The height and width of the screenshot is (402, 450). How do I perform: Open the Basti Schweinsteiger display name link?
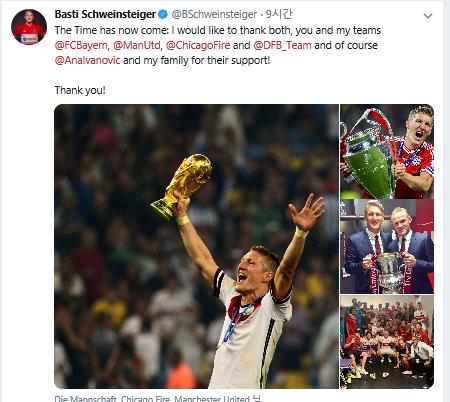tap(105, 14)
